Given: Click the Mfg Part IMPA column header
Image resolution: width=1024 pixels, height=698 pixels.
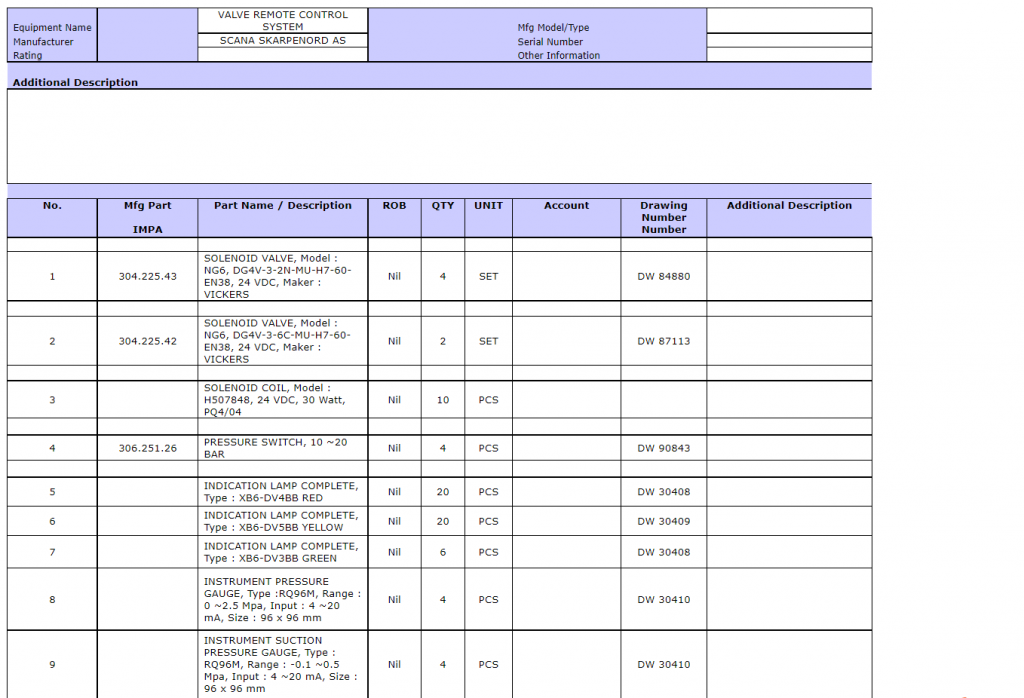Looking at the screenshot, I should tap(147, 217).
